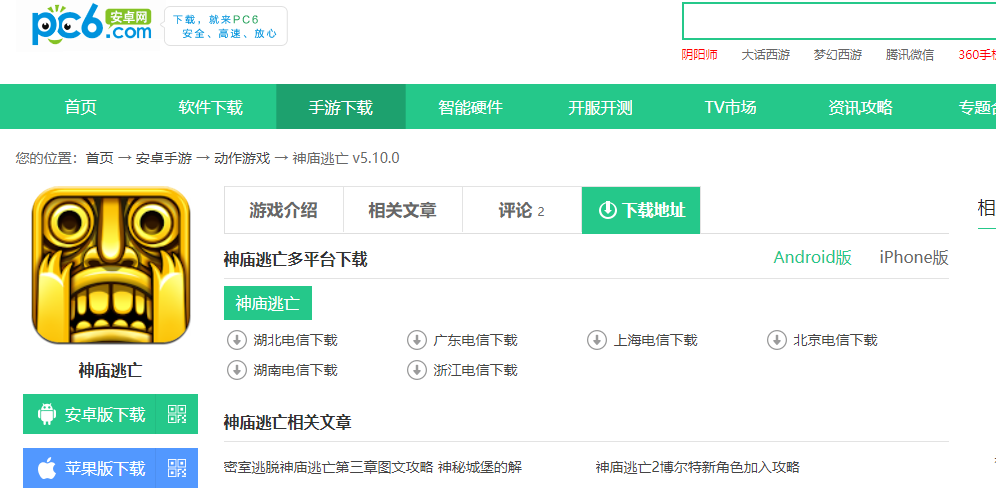Click download arrow icon next to 上海电信下载
Viewport: 996px width, 490px height.
pos(596,340)
